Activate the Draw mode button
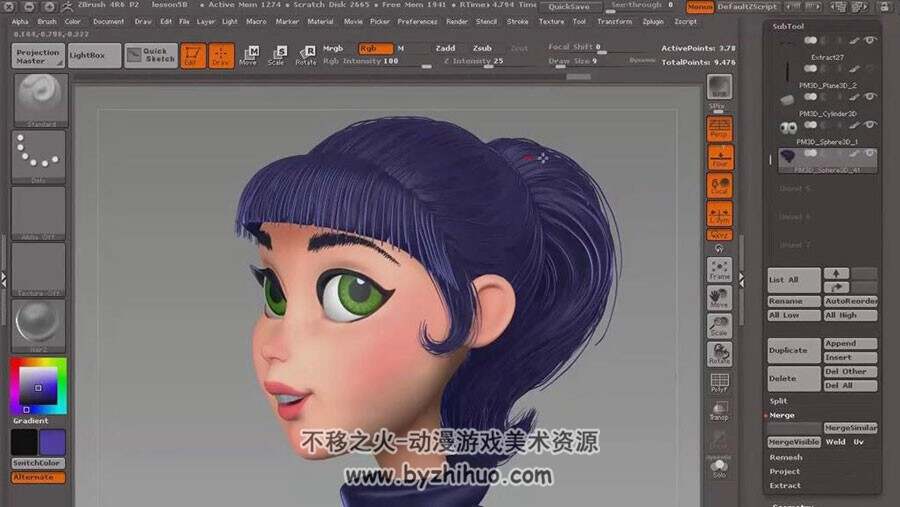The width and height of the screenshot is (900, 507). pyautogui.click(x=221, y=56)
